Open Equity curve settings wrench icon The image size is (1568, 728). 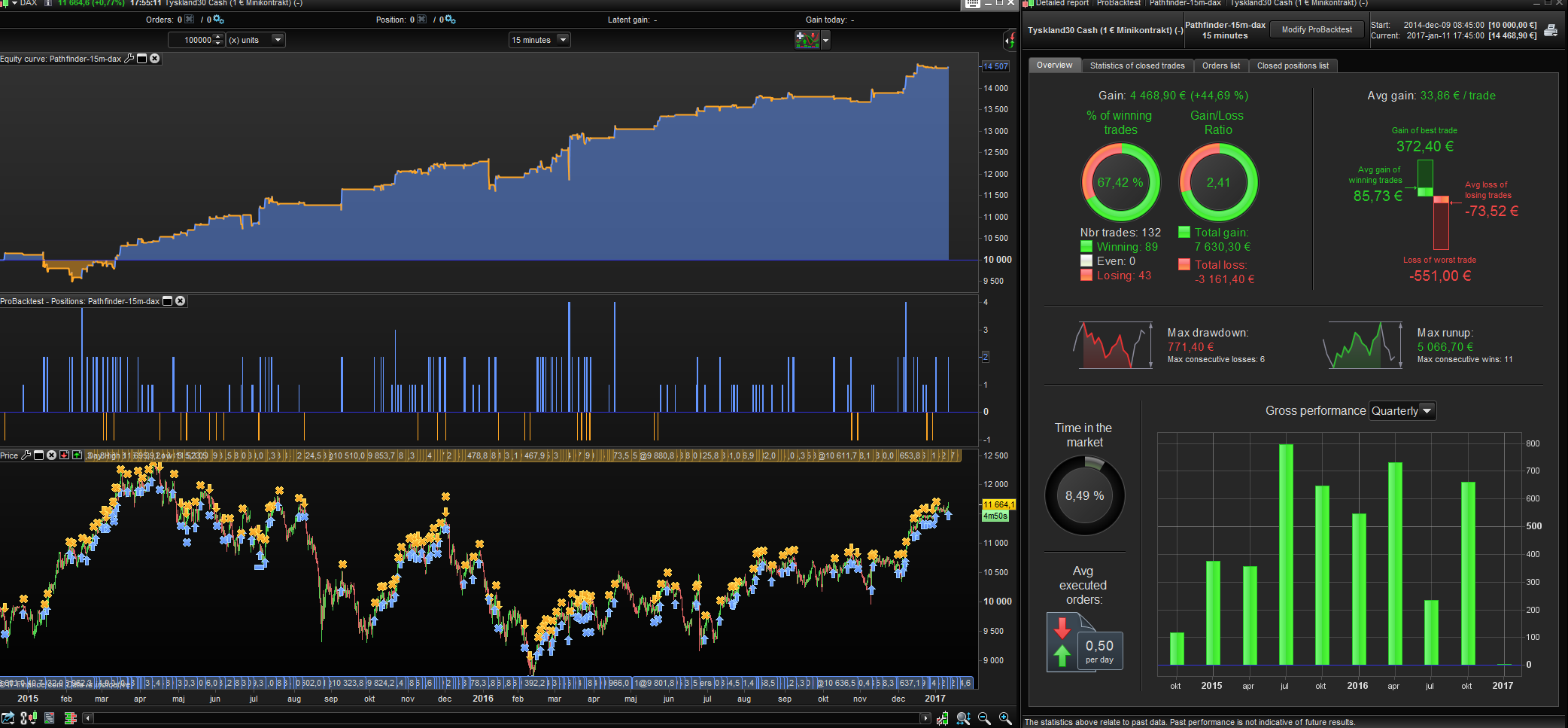point(129,59)
